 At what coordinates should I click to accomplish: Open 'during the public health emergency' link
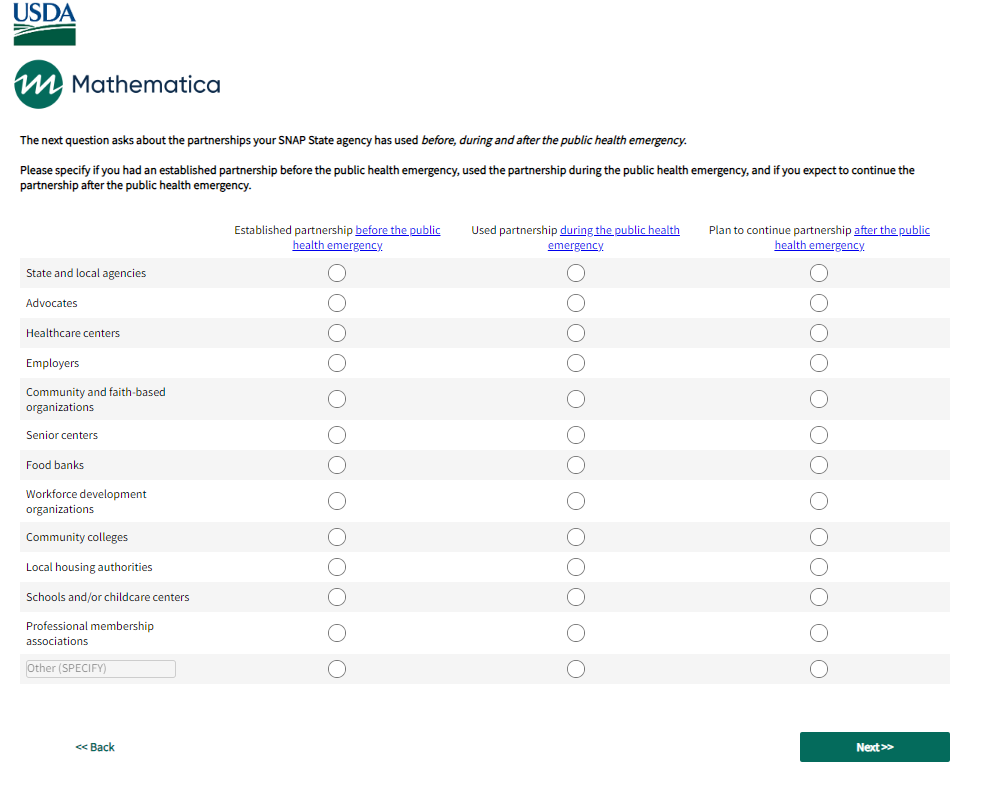pos(619,231)
